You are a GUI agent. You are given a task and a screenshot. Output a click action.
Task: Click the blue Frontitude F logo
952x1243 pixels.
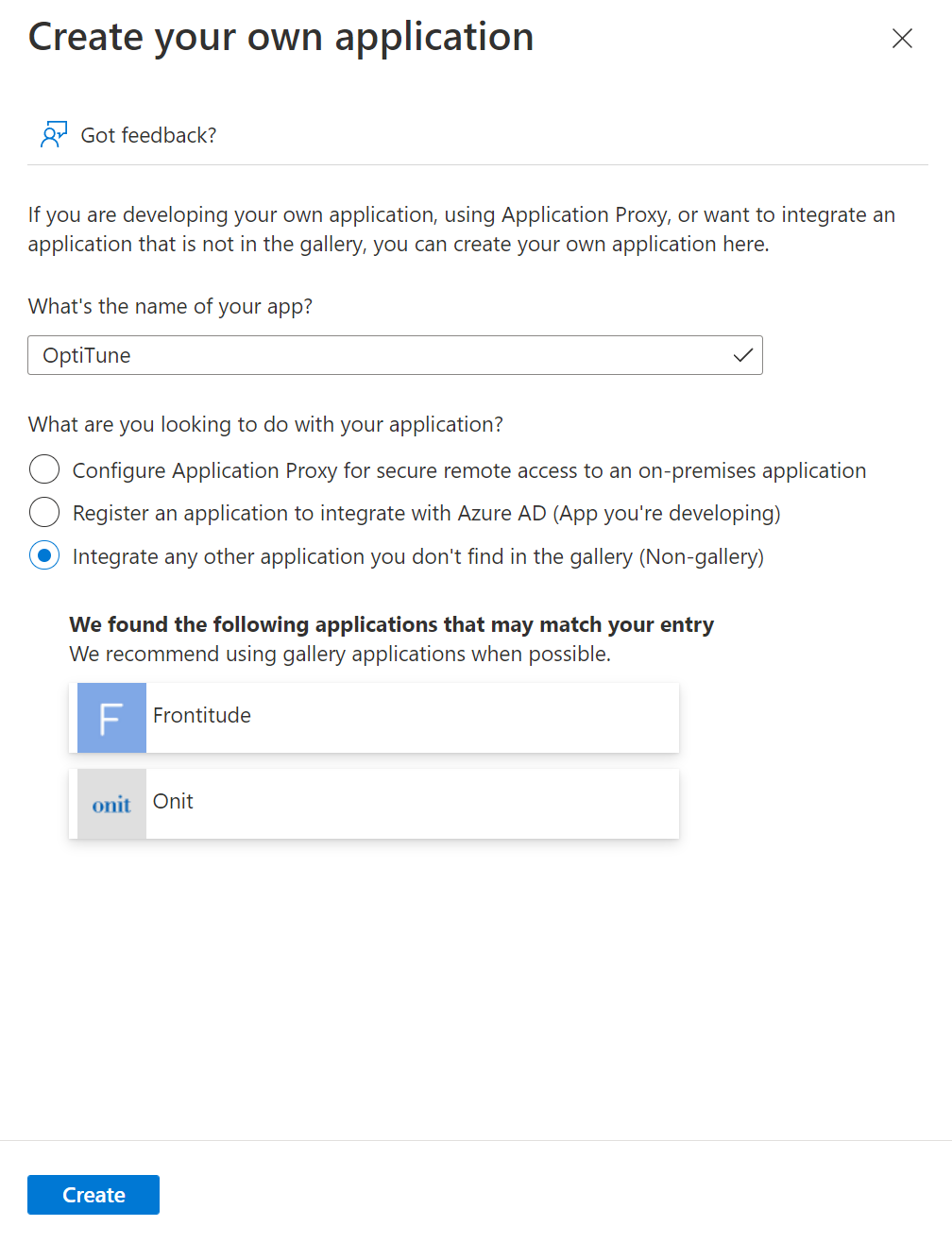[x=111, y=718]
